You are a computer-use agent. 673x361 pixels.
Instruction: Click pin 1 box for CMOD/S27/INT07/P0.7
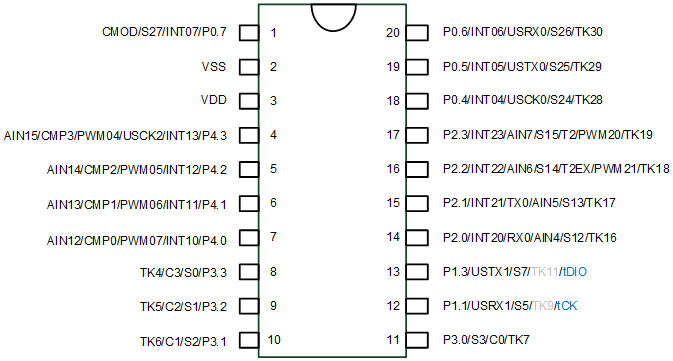coord(249,33)
